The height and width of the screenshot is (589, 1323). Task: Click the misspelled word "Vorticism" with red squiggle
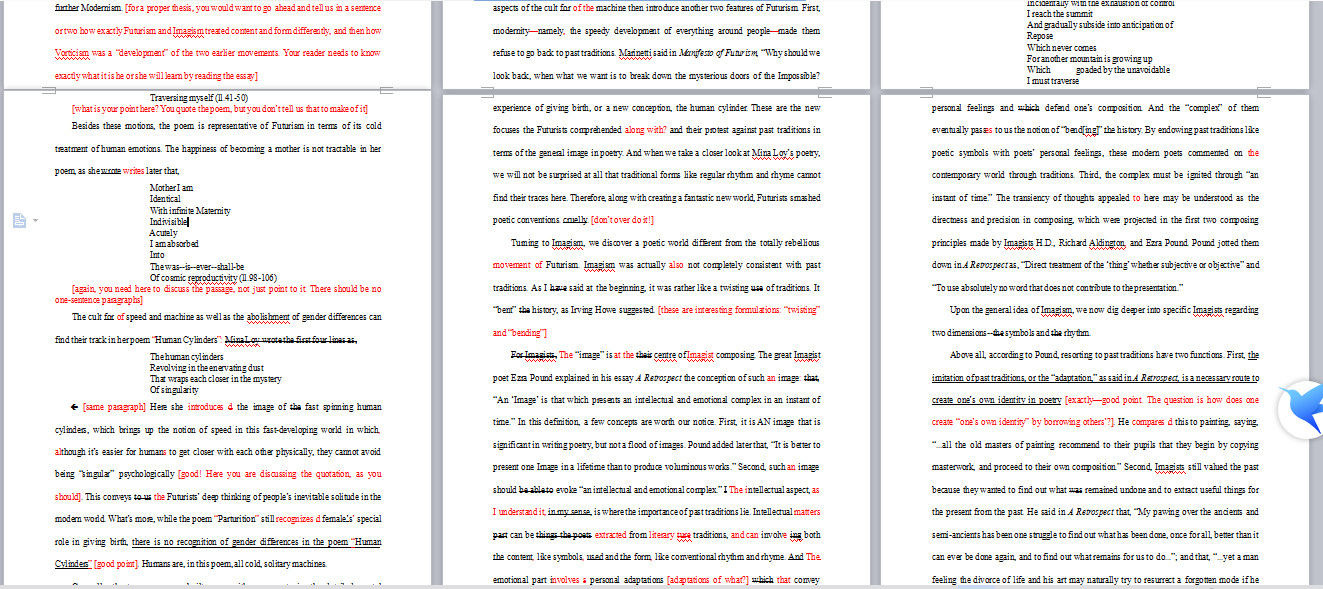coord(83,53)
